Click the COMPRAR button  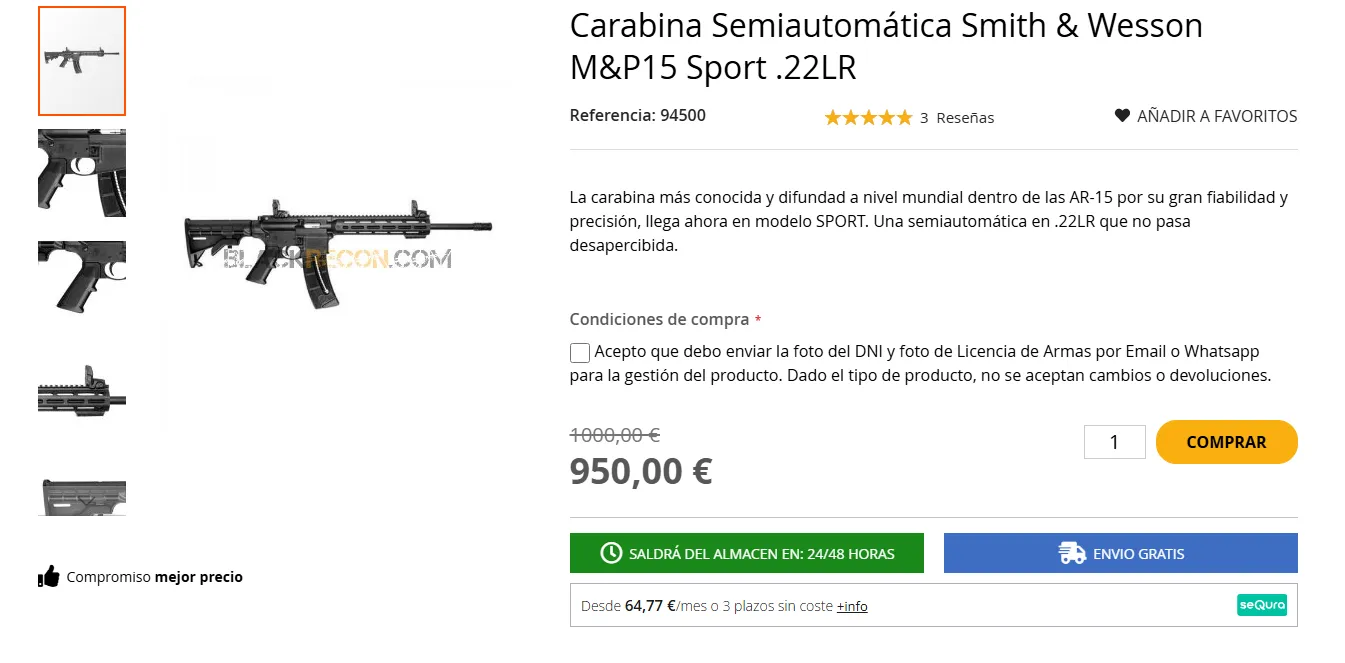click(1226, 441)
